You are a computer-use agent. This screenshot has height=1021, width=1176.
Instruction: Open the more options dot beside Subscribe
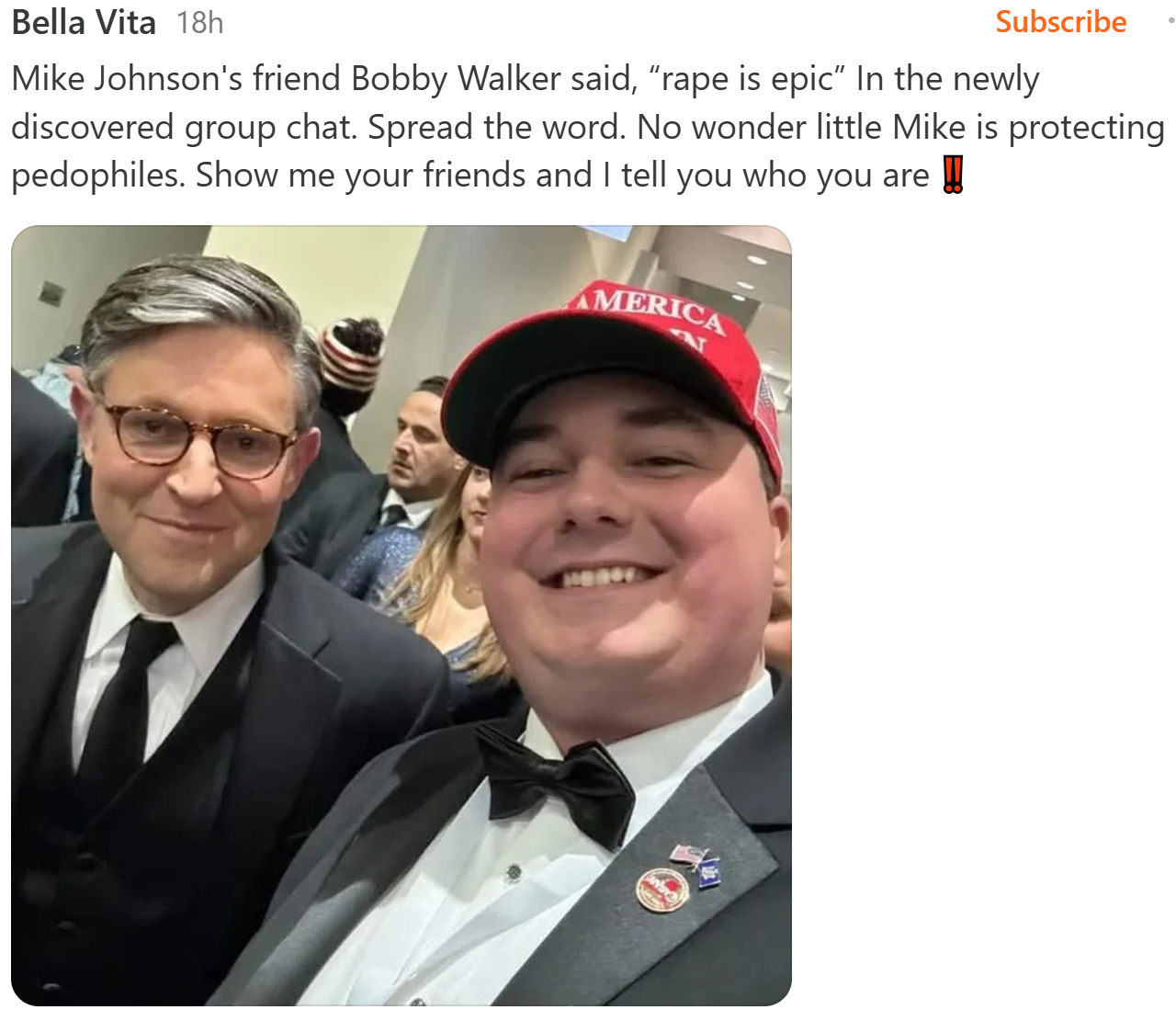point(1170,20)
